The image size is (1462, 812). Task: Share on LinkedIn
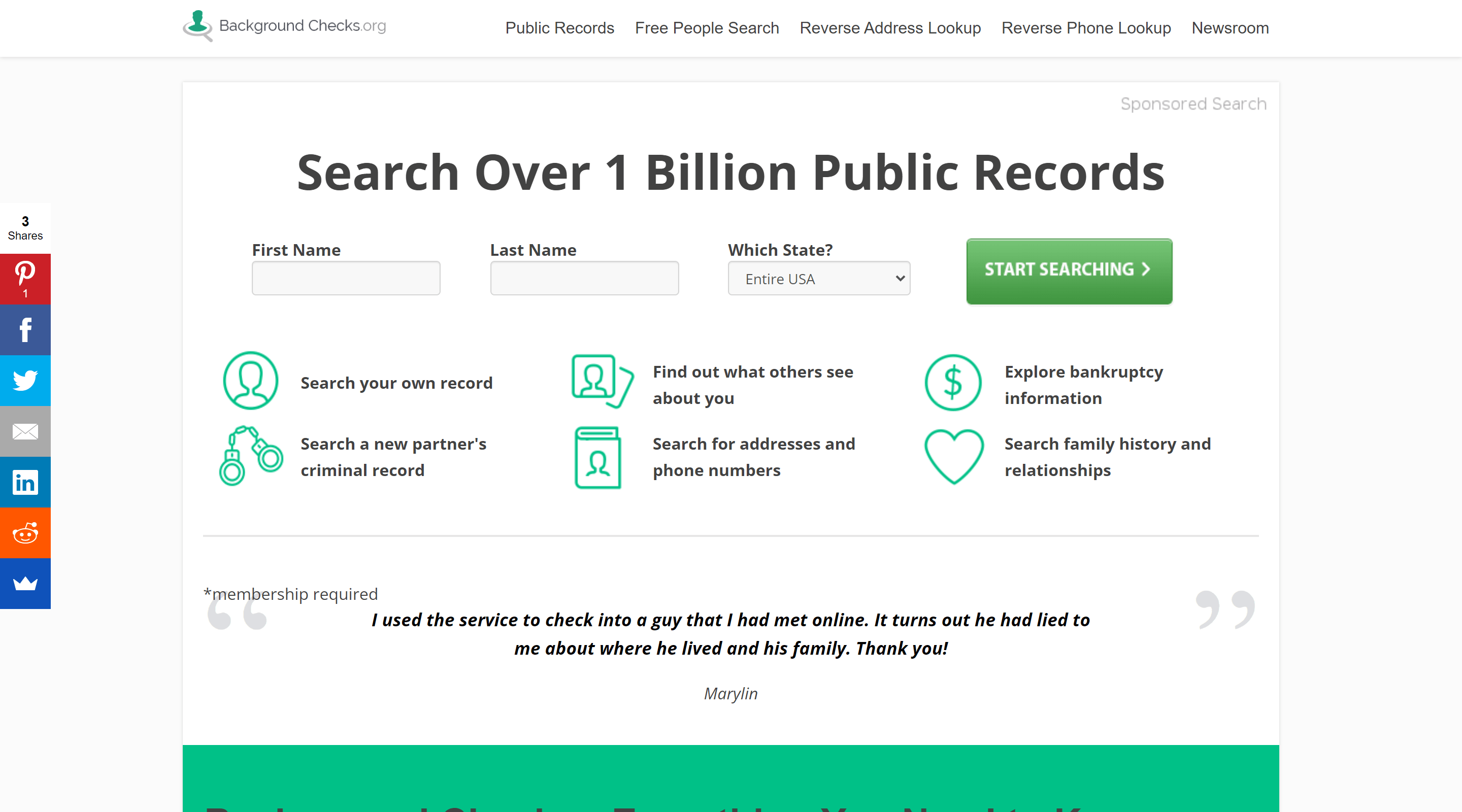click(25, 482)
